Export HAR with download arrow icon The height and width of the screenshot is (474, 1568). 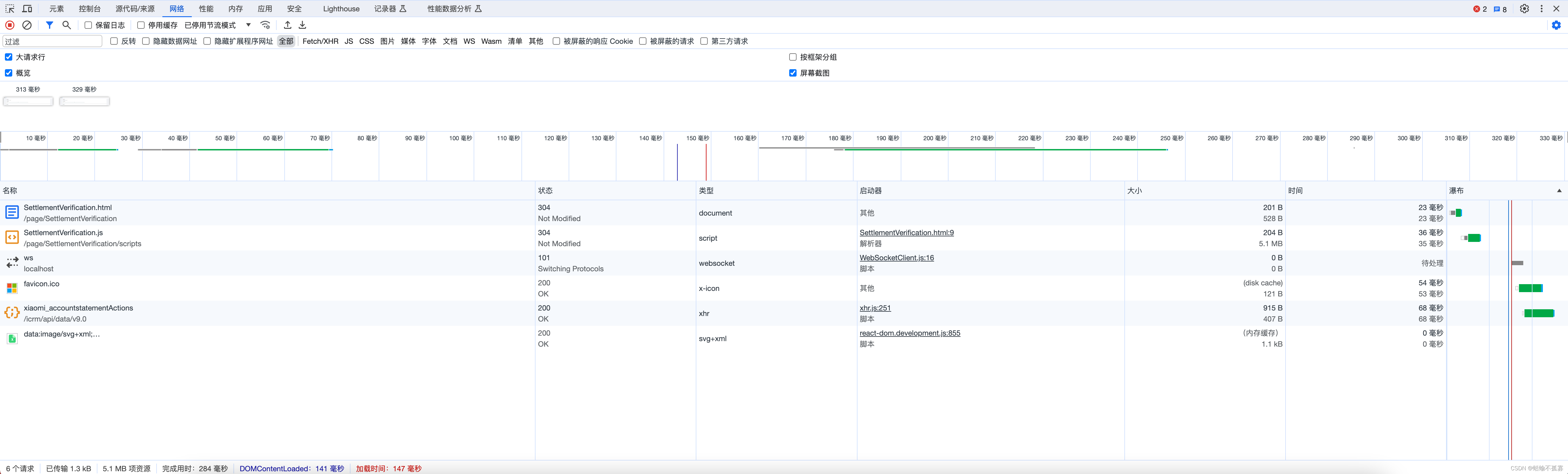click(302, 25)
